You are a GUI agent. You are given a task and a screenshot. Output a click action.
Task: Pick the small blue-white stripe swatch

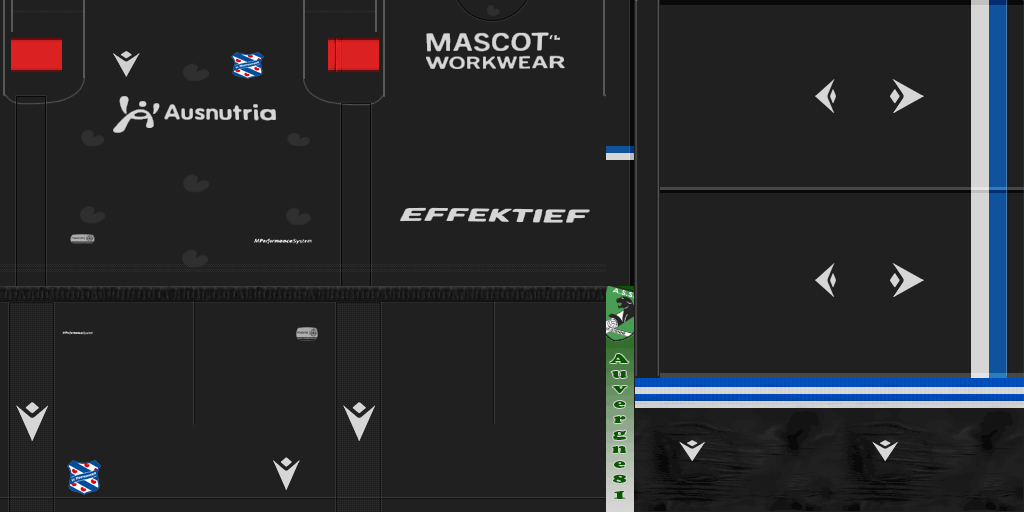[x=619, y=153]
